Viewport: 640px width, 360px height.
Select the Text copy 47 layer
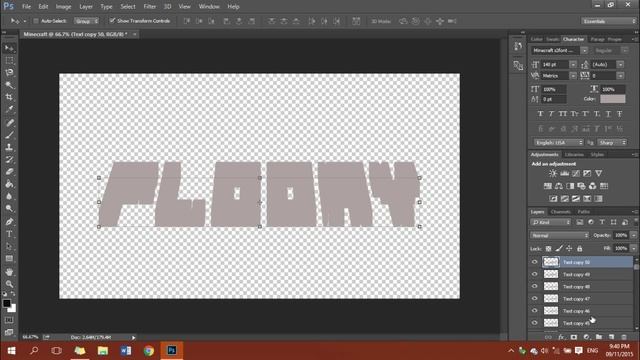tap(587, 298)
